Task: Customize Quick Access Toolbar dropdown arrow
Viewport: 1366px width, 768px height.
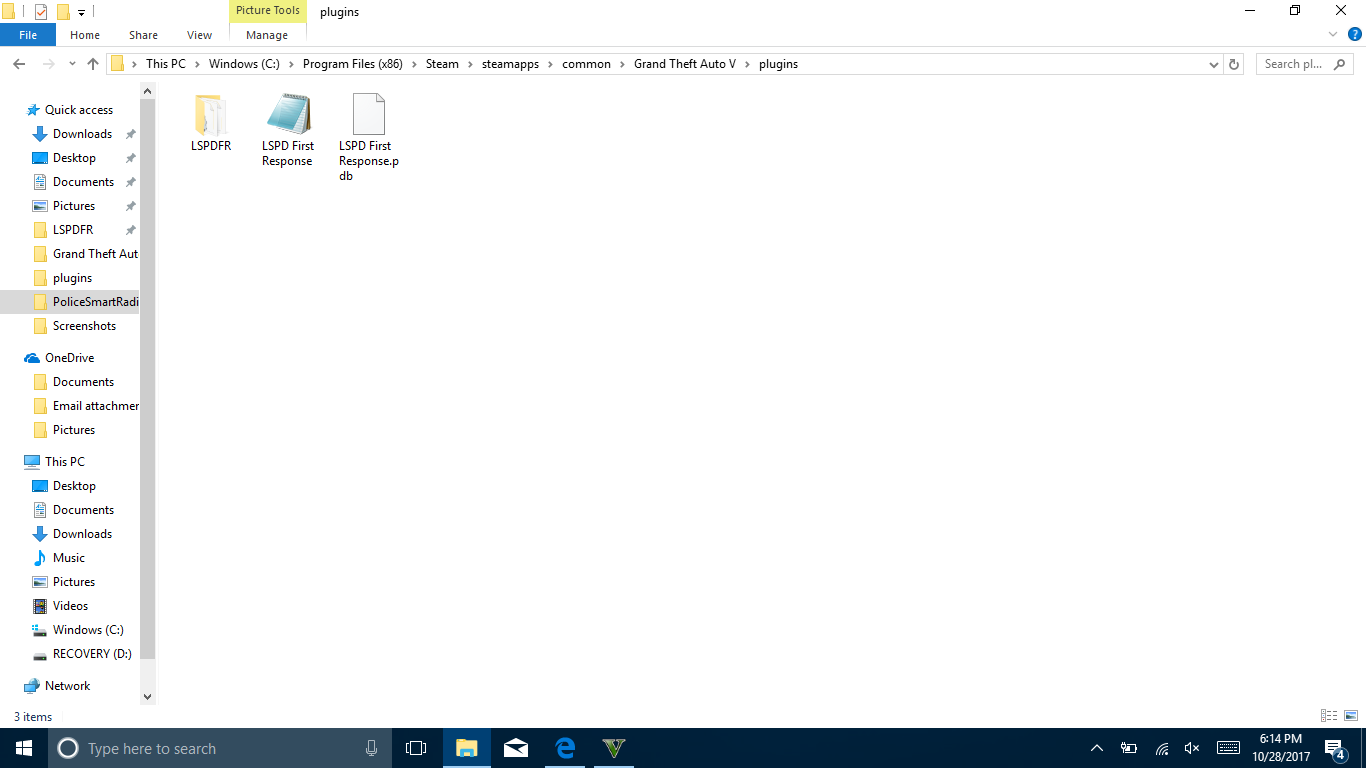Action: pyautogui.click(x=81, y=12)
